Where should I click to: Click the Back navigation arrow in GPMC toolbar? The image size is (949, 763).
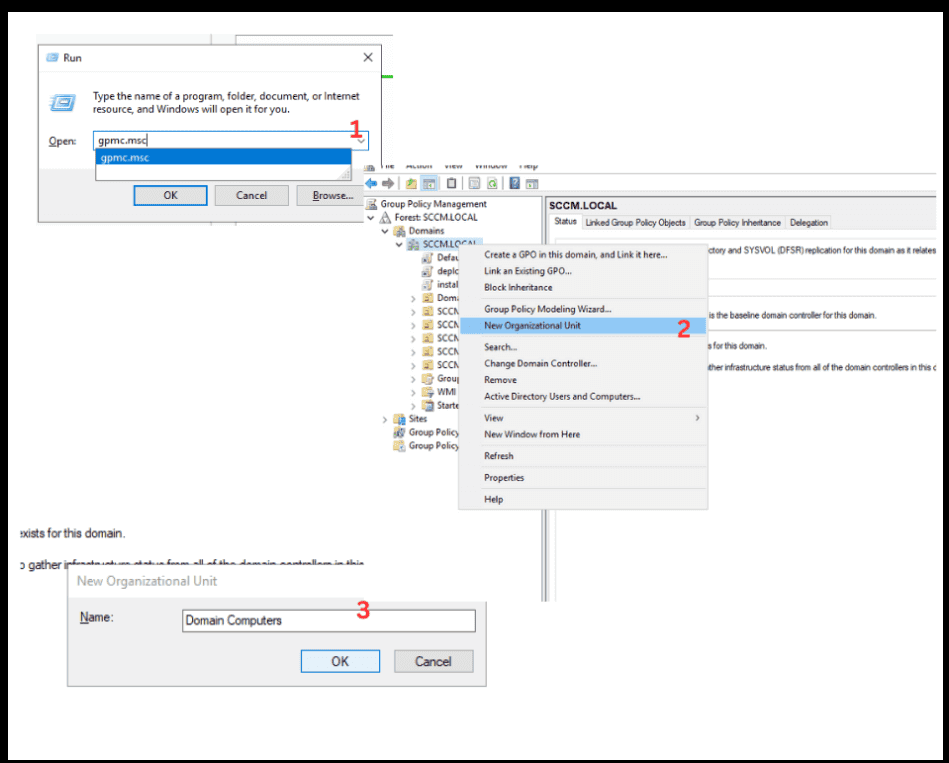tap(372, 182)
